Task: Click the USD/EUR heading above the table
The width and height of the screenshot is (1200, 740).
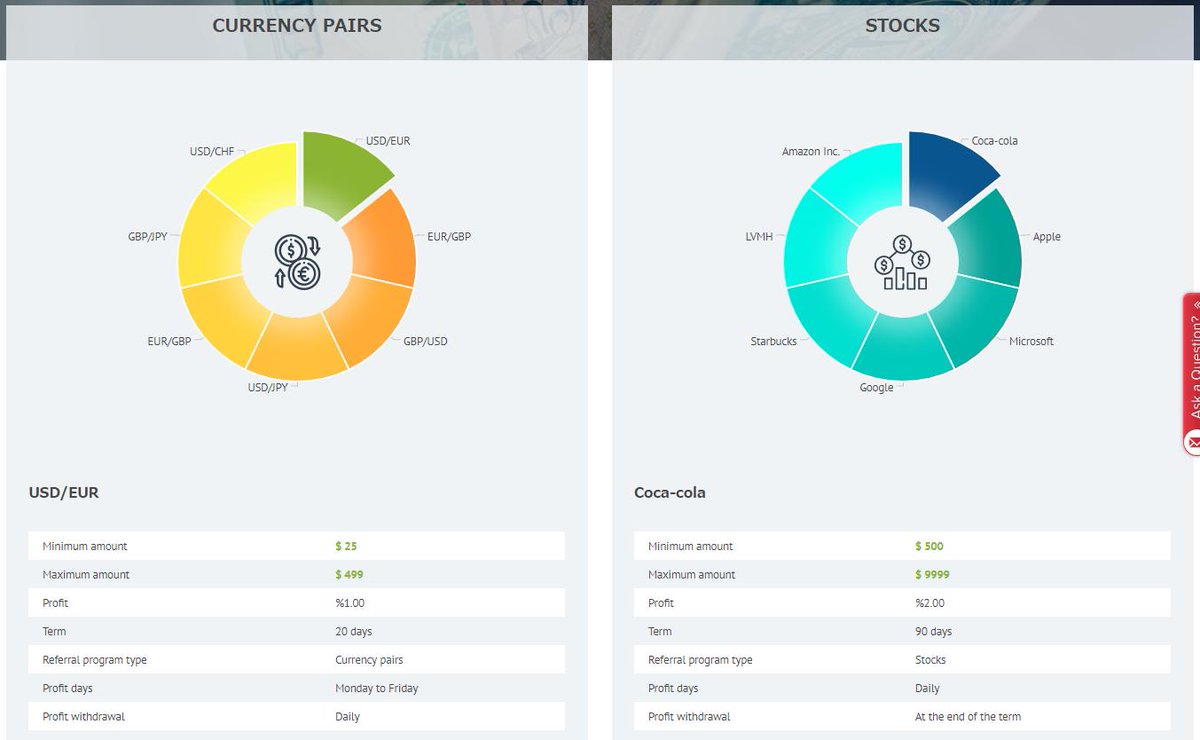Action: pyautogui.click(x=64, y=492)
